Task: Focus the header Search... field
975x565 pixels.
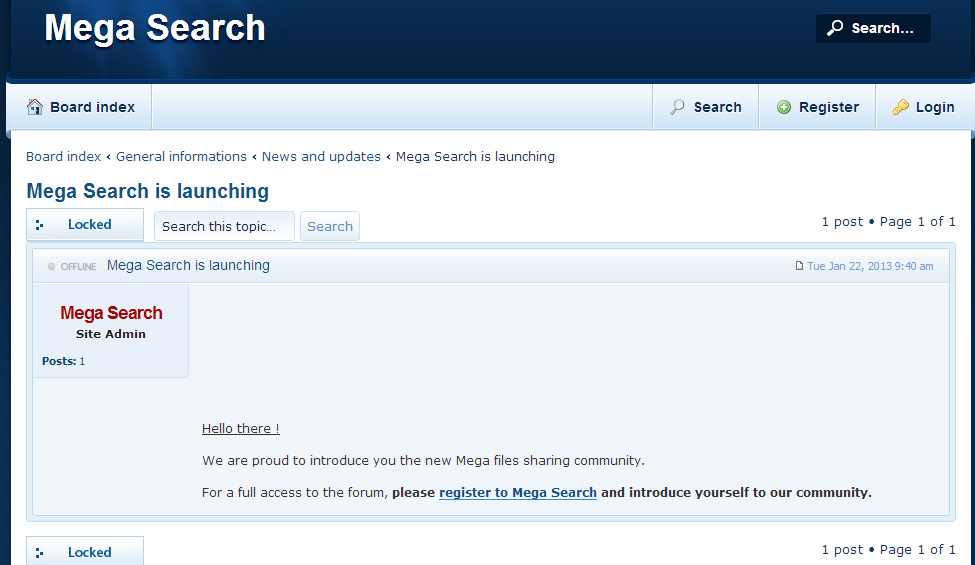Action: point(884,28)
